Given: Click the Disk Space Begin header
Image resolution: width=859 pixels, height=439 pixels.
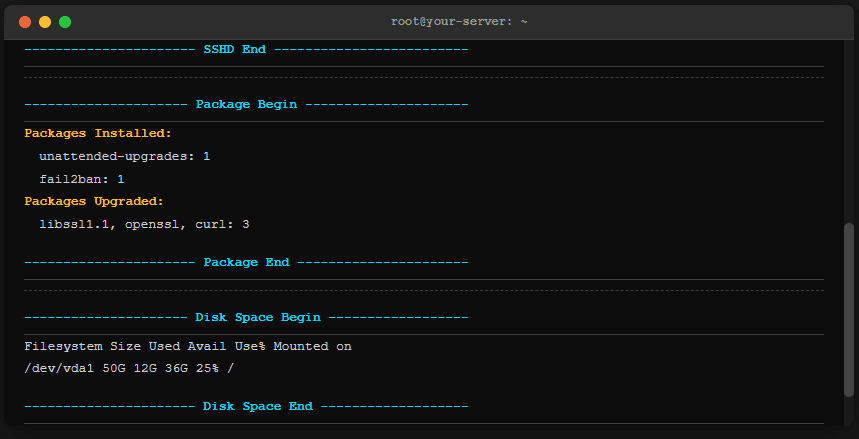Looking at the screenshot, I should point(258,317).
